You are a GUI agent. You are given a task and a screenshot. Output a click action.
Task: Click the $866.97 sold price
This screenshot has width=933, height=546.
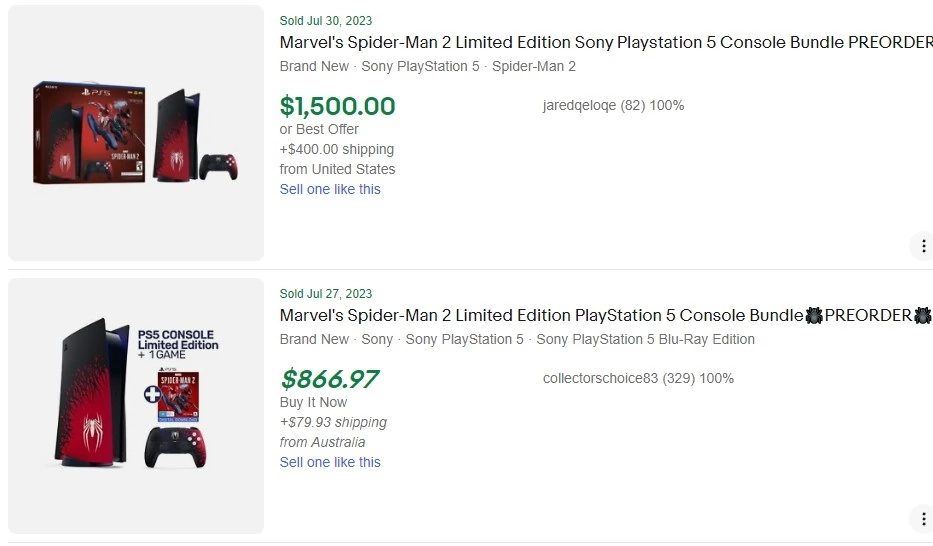click(x=329, y=379)
